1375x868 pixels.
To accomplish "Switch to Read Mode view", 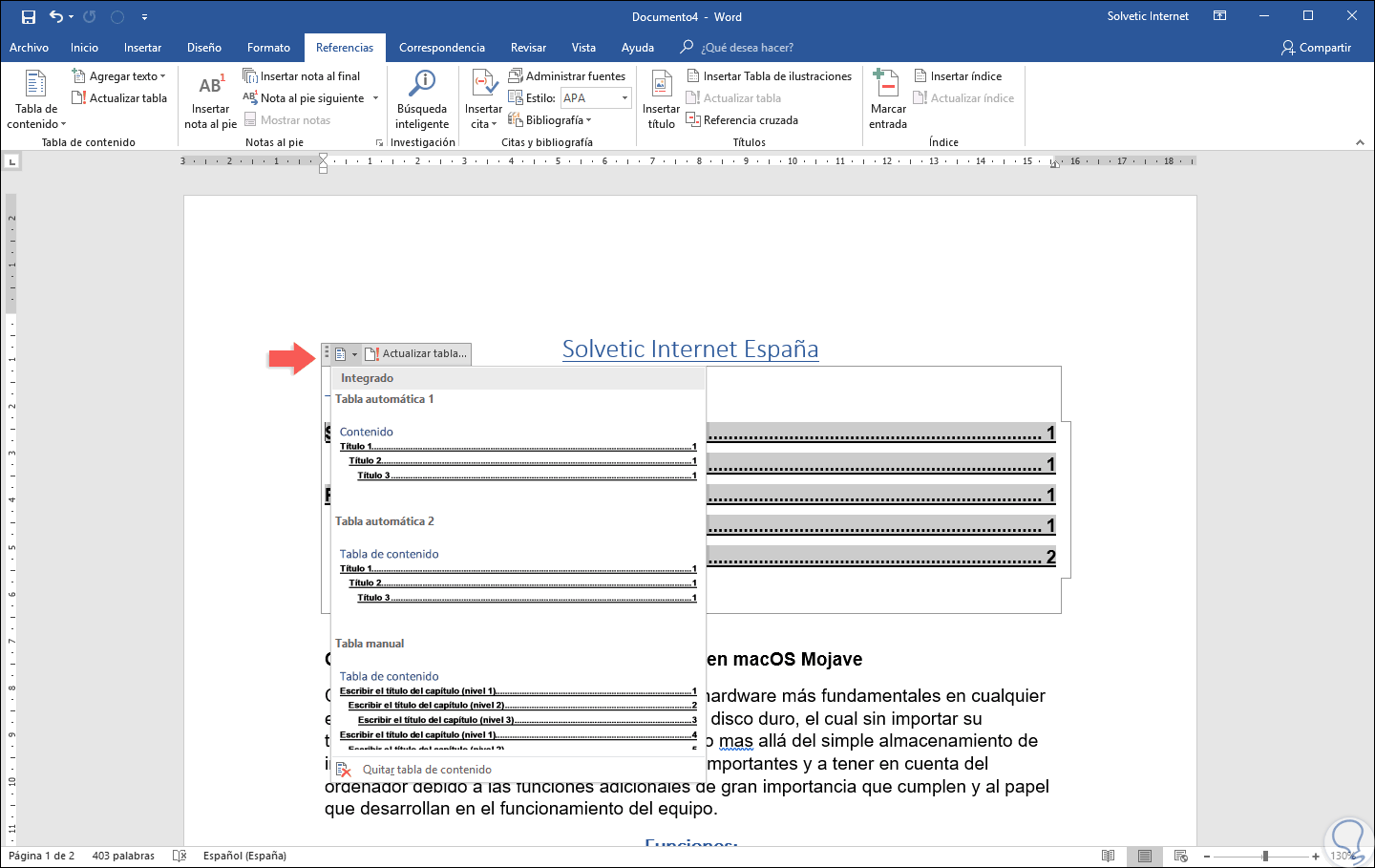I will (x=1108, y=857).
